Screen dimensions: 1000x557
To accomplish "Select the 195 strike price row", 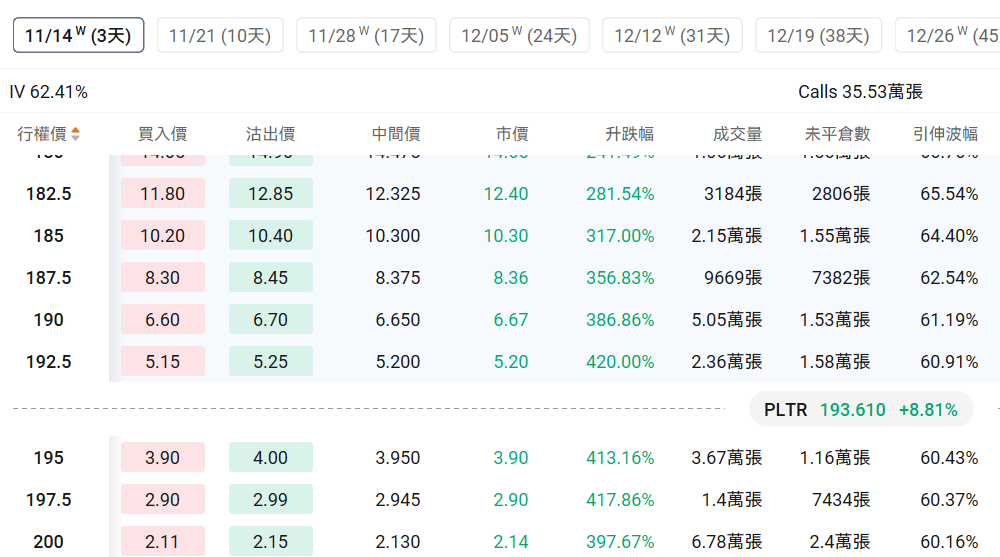I will 48,458.
